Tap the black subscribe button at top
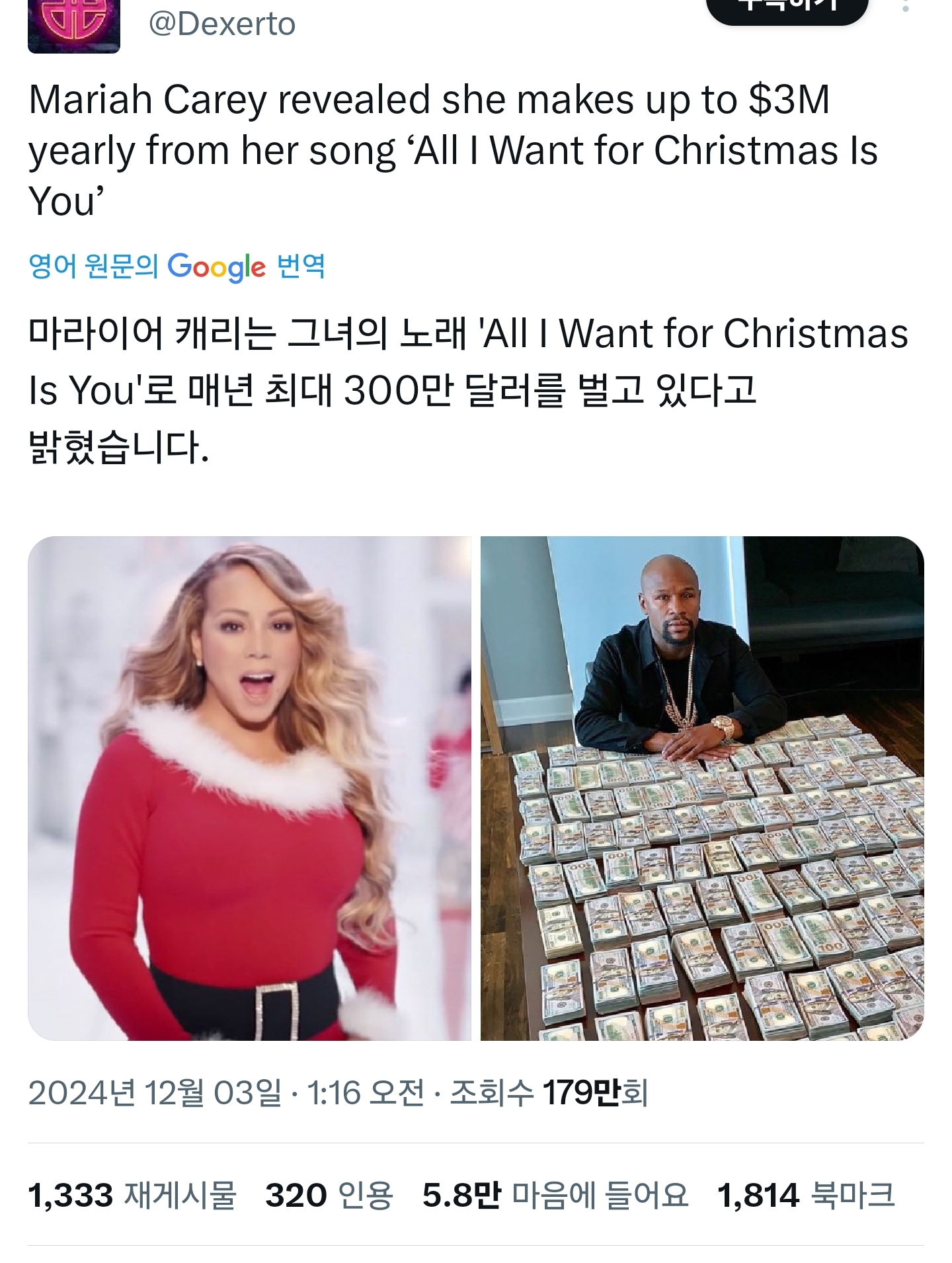Image resolution: width=952 pixels, height=1263 pixels. click(787, 9)
